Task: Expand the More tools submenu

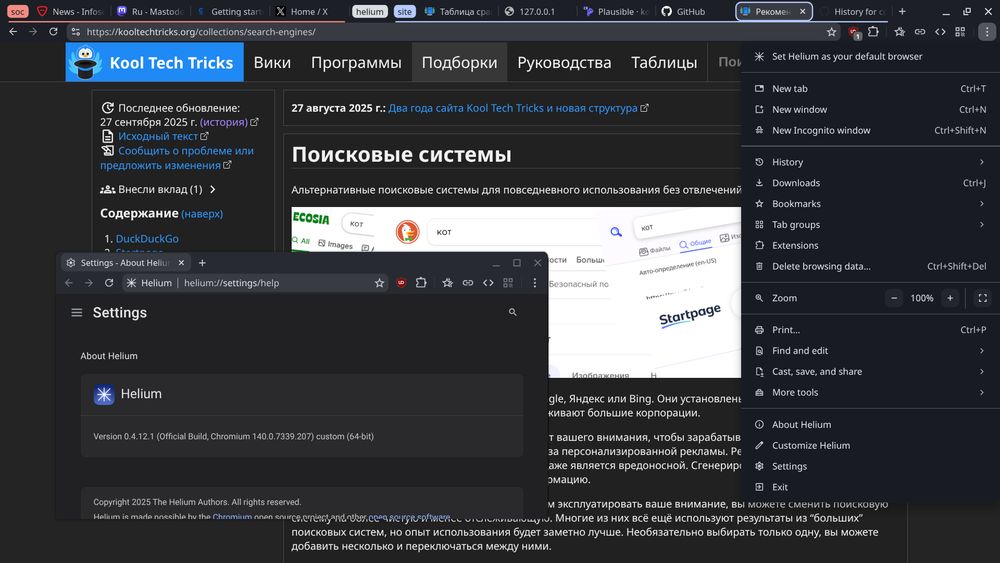Action: (x=871, y=392)
